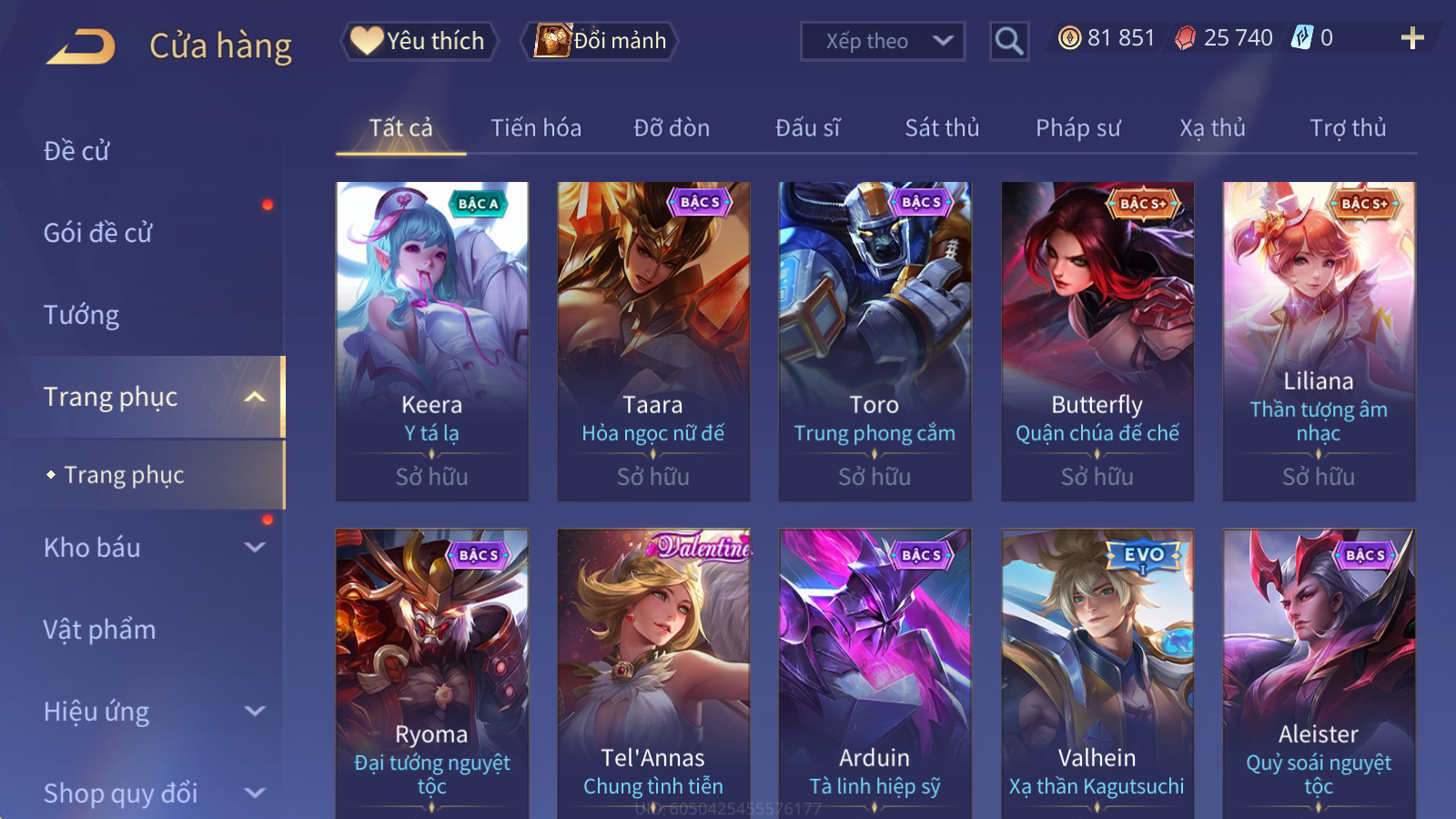Select the Keera Y tá lạ skin card
1456x819 pixels.
432,341
